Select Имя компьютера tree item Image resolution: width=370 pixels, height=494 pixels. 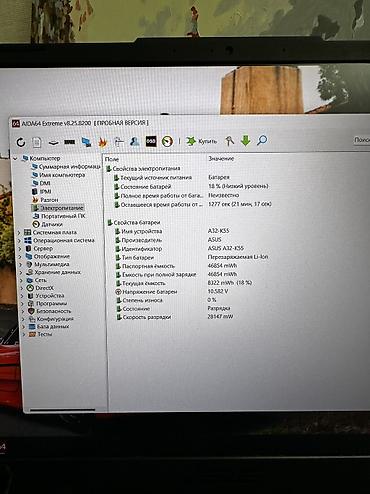58,175
